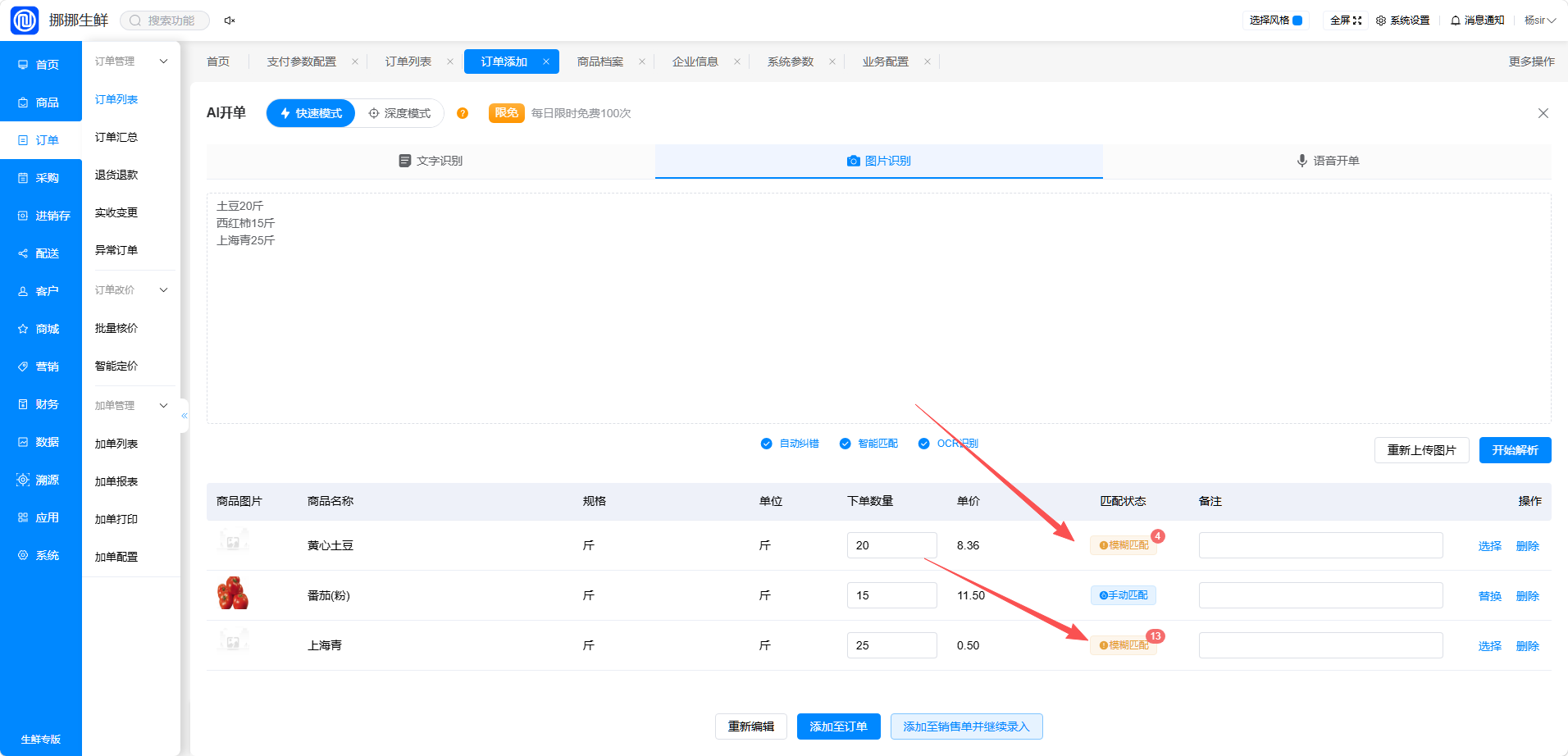Toggle 智能匹配 checkbox
This screenshot has height=756, width=1568.
click(x=845, y=444)
